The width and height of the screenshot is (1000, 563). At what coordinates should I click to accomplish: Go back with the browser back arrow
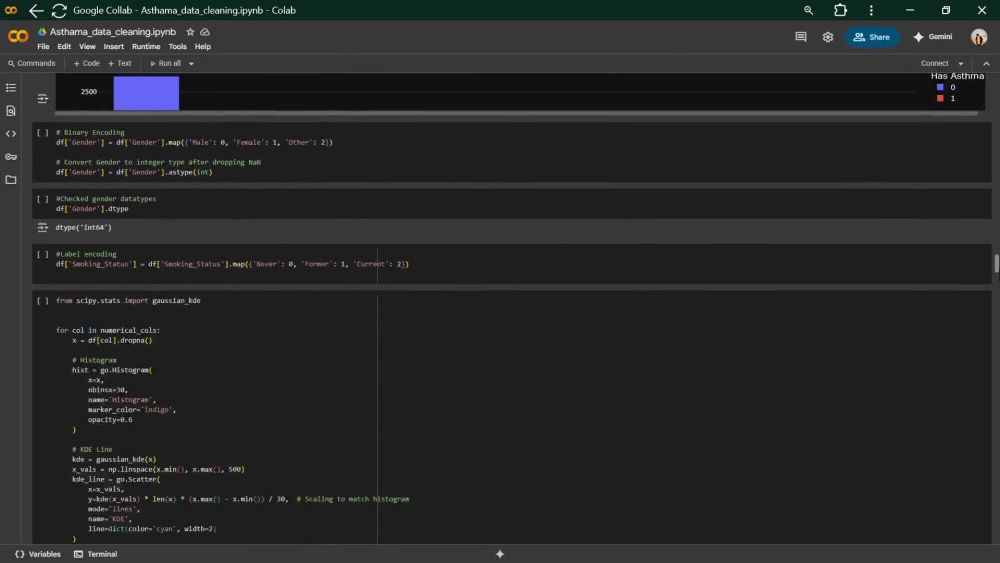[36, 10]
